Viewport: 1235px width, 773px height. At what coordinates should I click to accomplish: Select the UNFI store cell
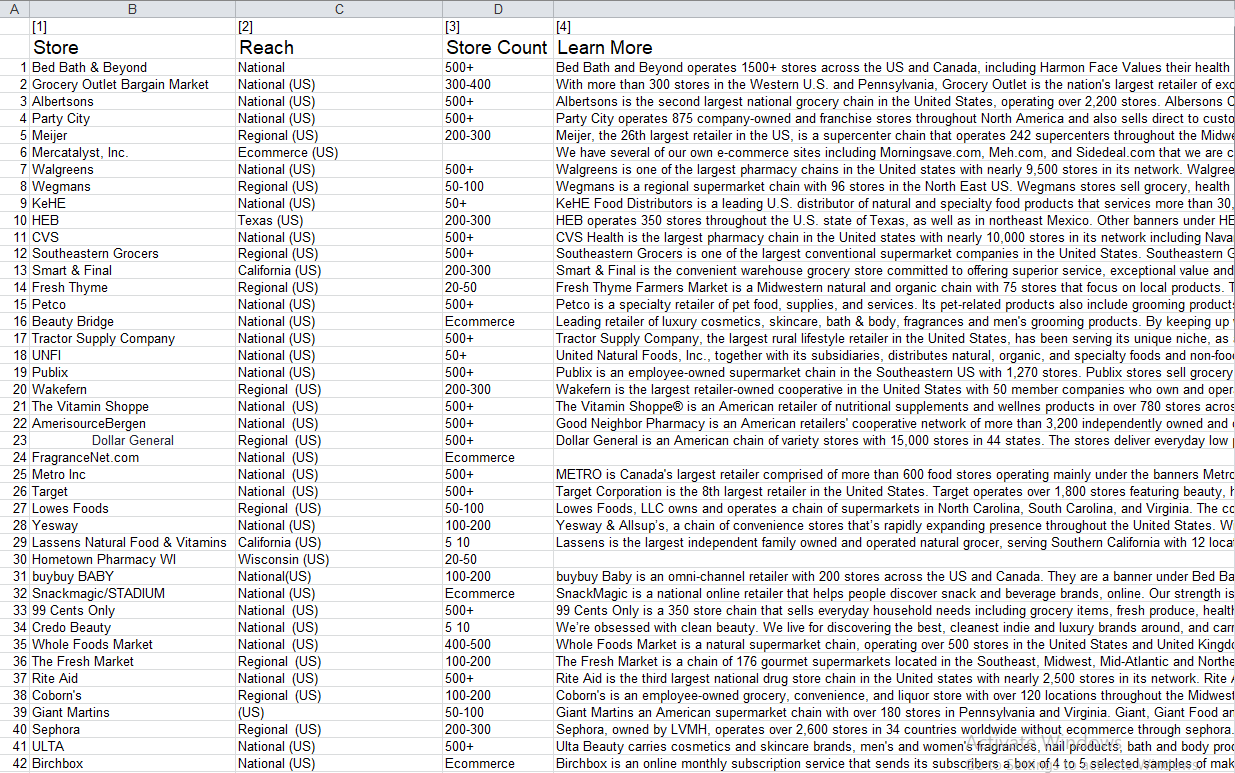[x=132, y=356]
